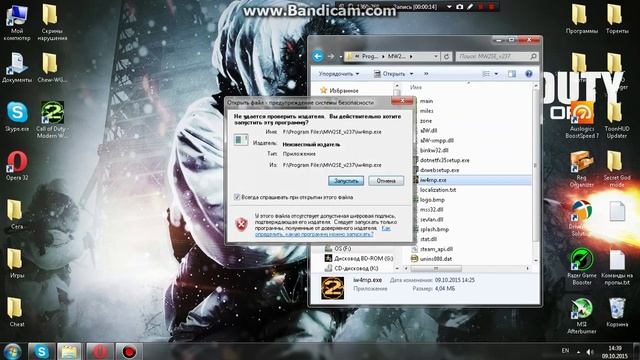The width and height of the screenshot is (640, 360).
Task: Open the Документы desktop icon
Action: point(17,67)
